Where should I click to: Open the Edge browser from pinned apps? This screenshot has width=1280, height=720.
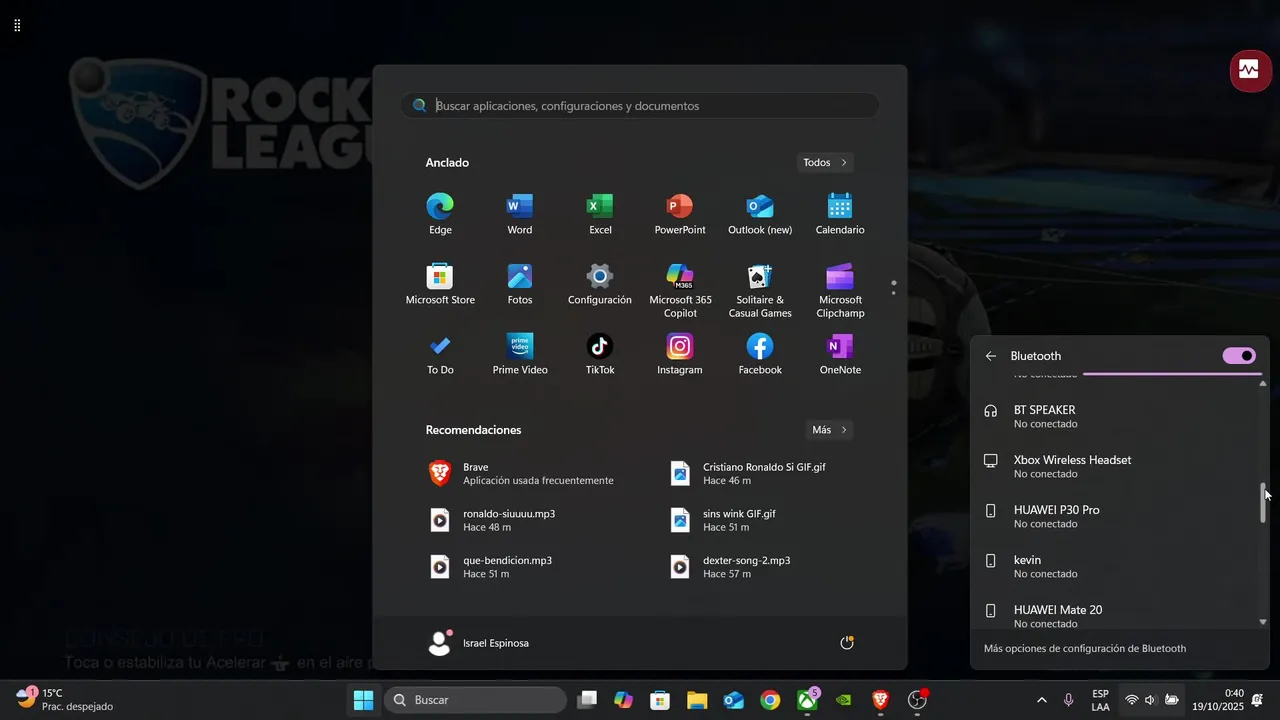[x=440, y=214]
